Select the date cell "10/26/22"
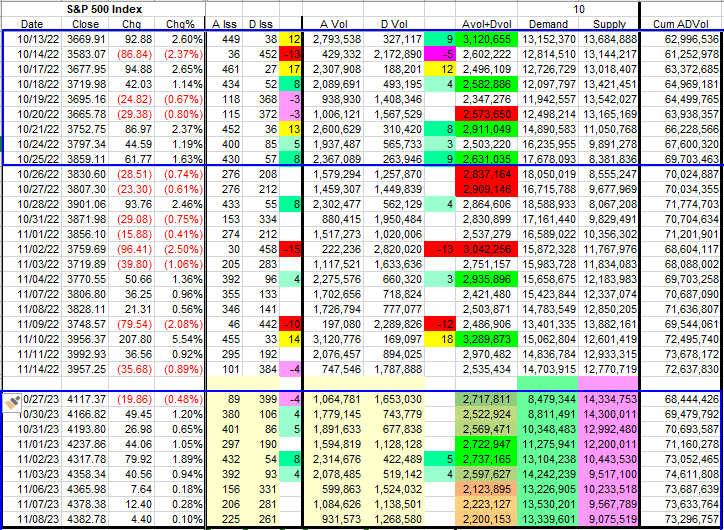Viewport: 724px width, 530px height. point(32,175)
